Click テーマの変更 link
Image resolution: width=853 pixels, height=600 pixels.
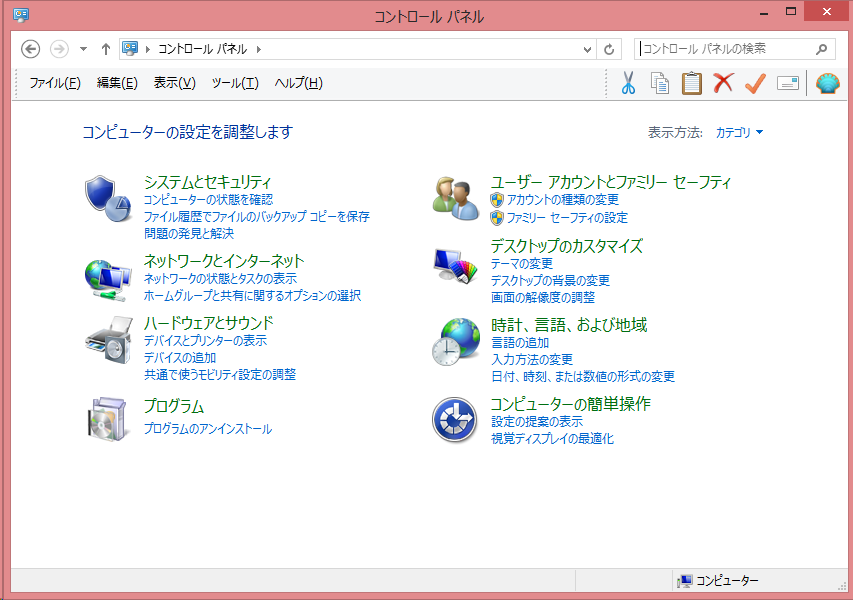pyautogui.click(x=522, y=263)
